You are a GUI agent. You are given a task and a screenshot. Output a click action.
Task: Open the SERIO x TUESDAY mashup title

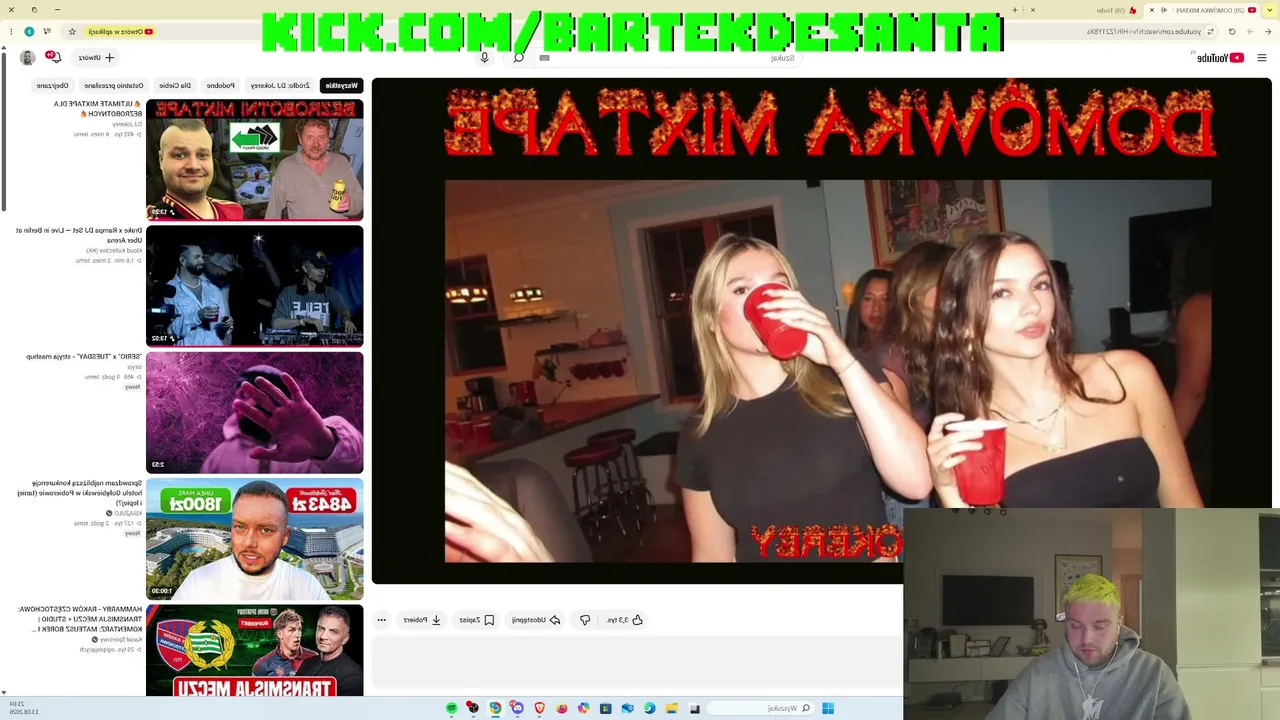point(84,357)
